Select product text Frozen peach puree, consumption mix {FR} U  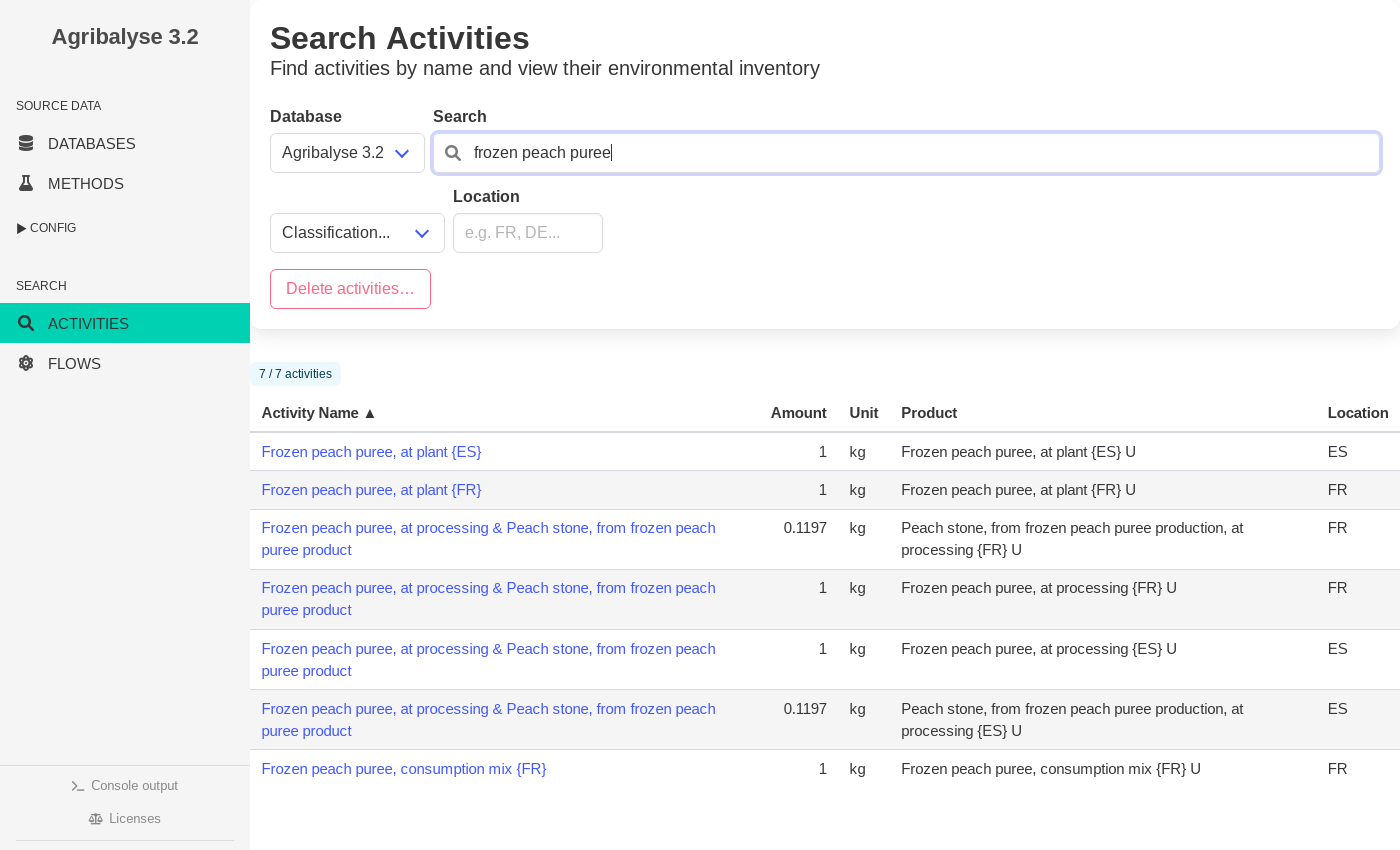coord(1051,769)
